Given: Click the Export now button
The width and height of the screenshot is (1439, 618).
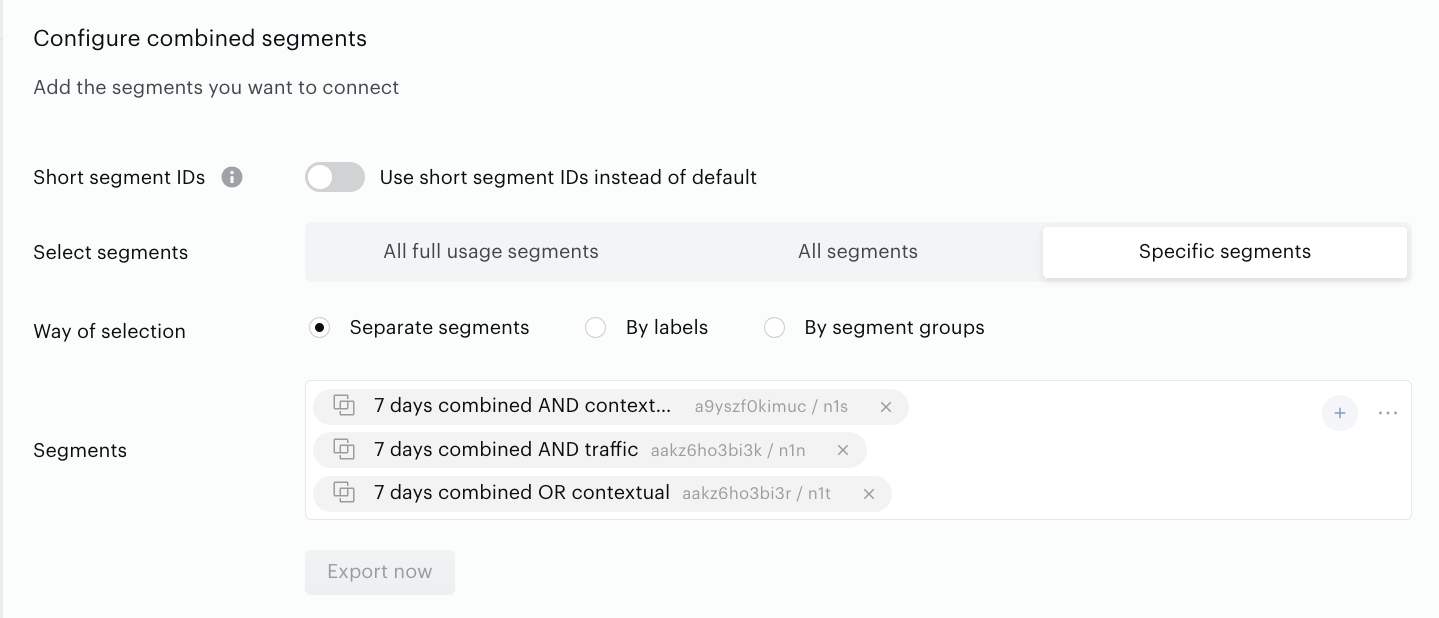Looking at the screenshot, I should [380, 572].
